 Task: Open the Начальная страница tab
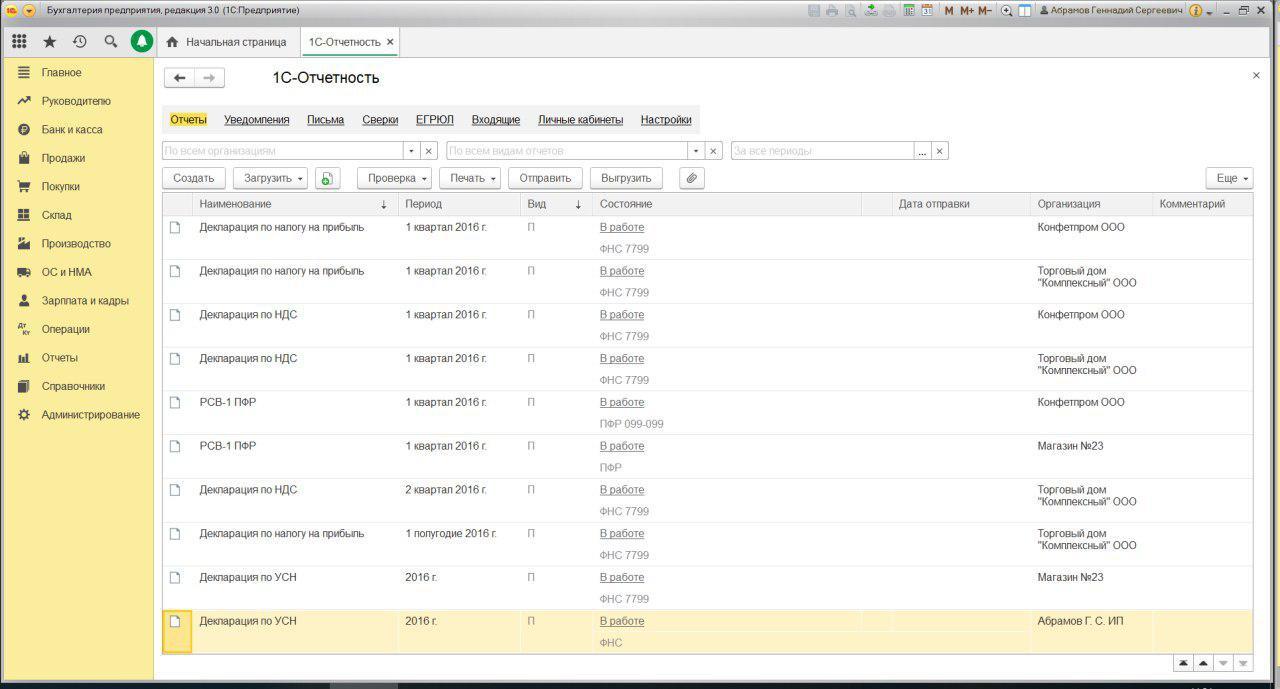[x=227, y=42]
